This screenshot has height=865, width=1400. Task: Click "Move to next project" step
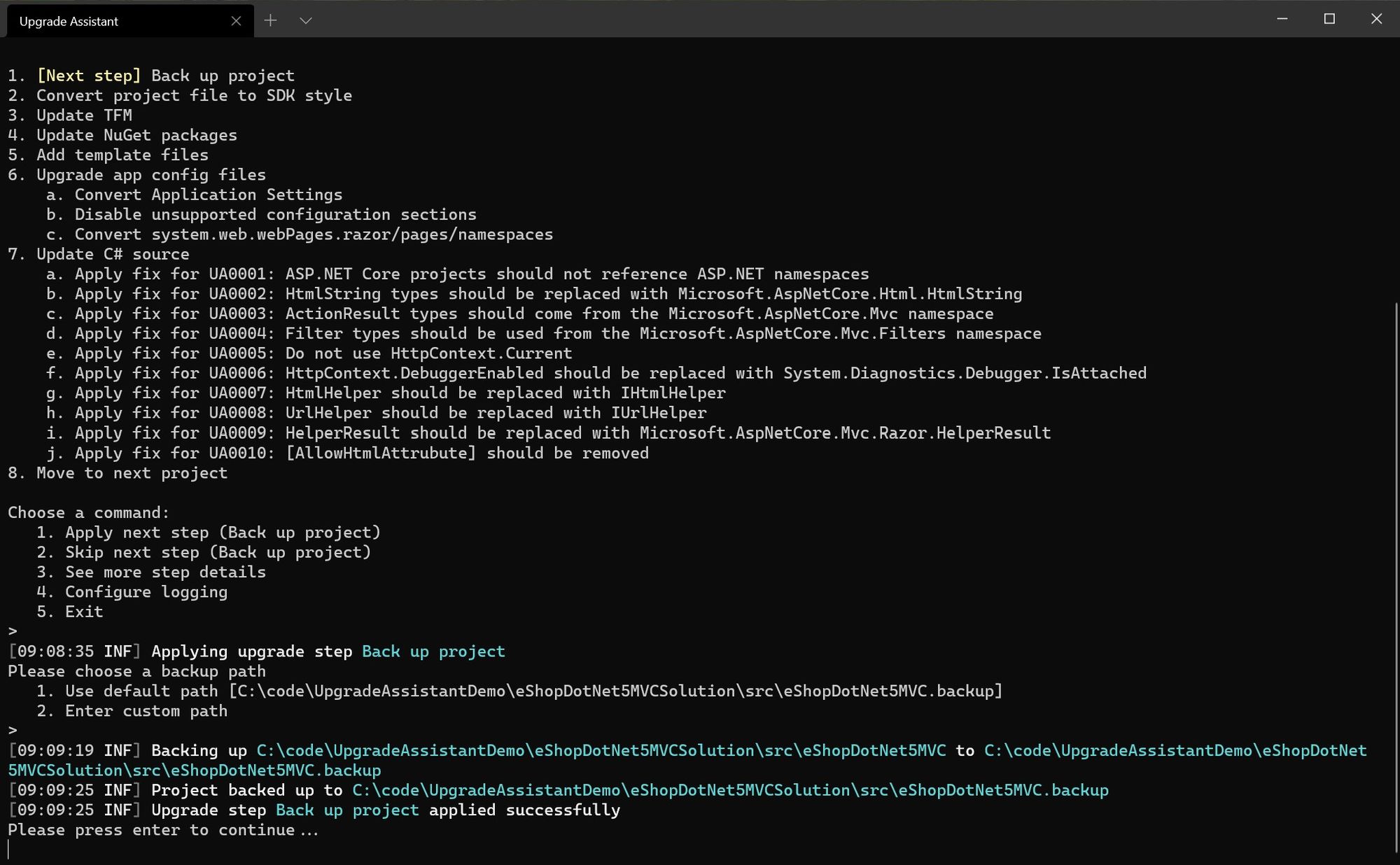pyautogui.click(x=118, y=473)
